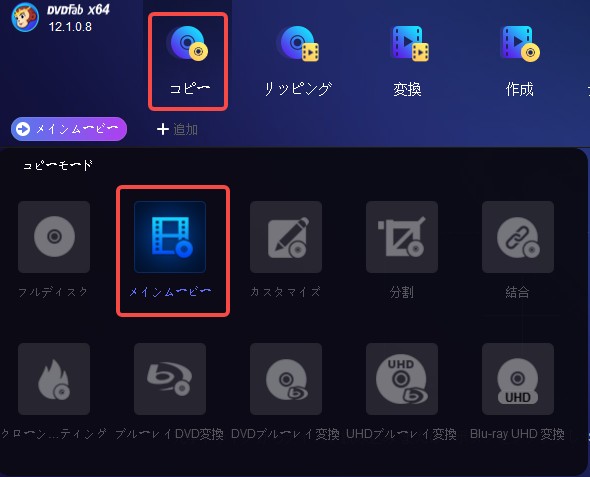Select Blu-ray UHD 変換 mode
The image size is (590, 477).
pyautogui.click(x=518, y=379)
